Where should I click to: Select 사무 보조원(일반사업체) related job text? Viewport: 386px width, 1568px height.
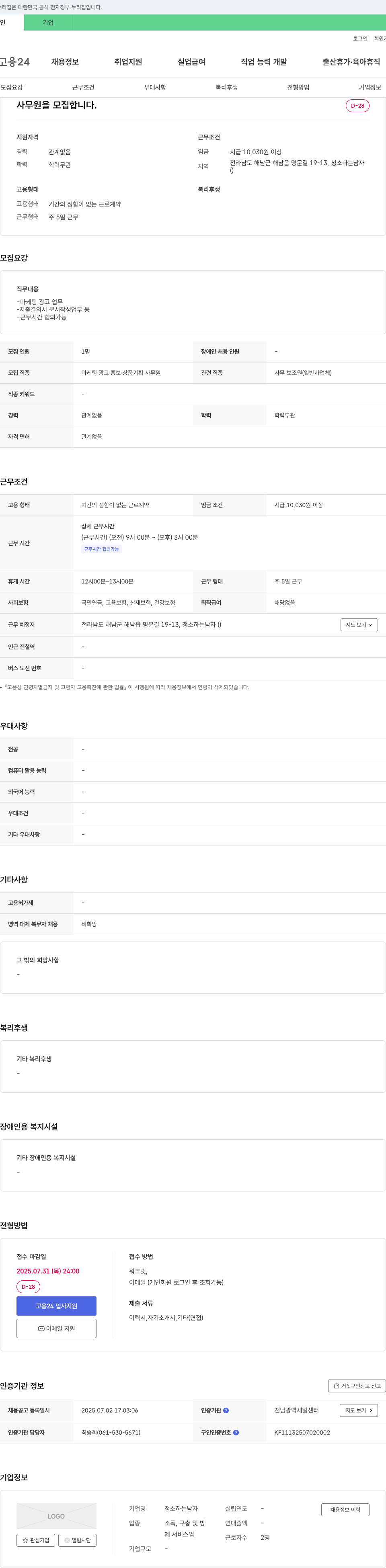tap(303, 373)
